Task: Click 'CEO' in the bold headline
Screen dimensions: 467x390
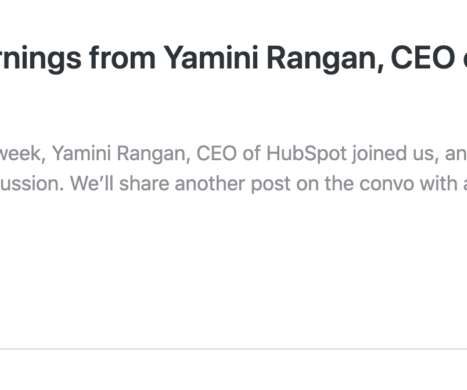Action: (x=423, y=58)
